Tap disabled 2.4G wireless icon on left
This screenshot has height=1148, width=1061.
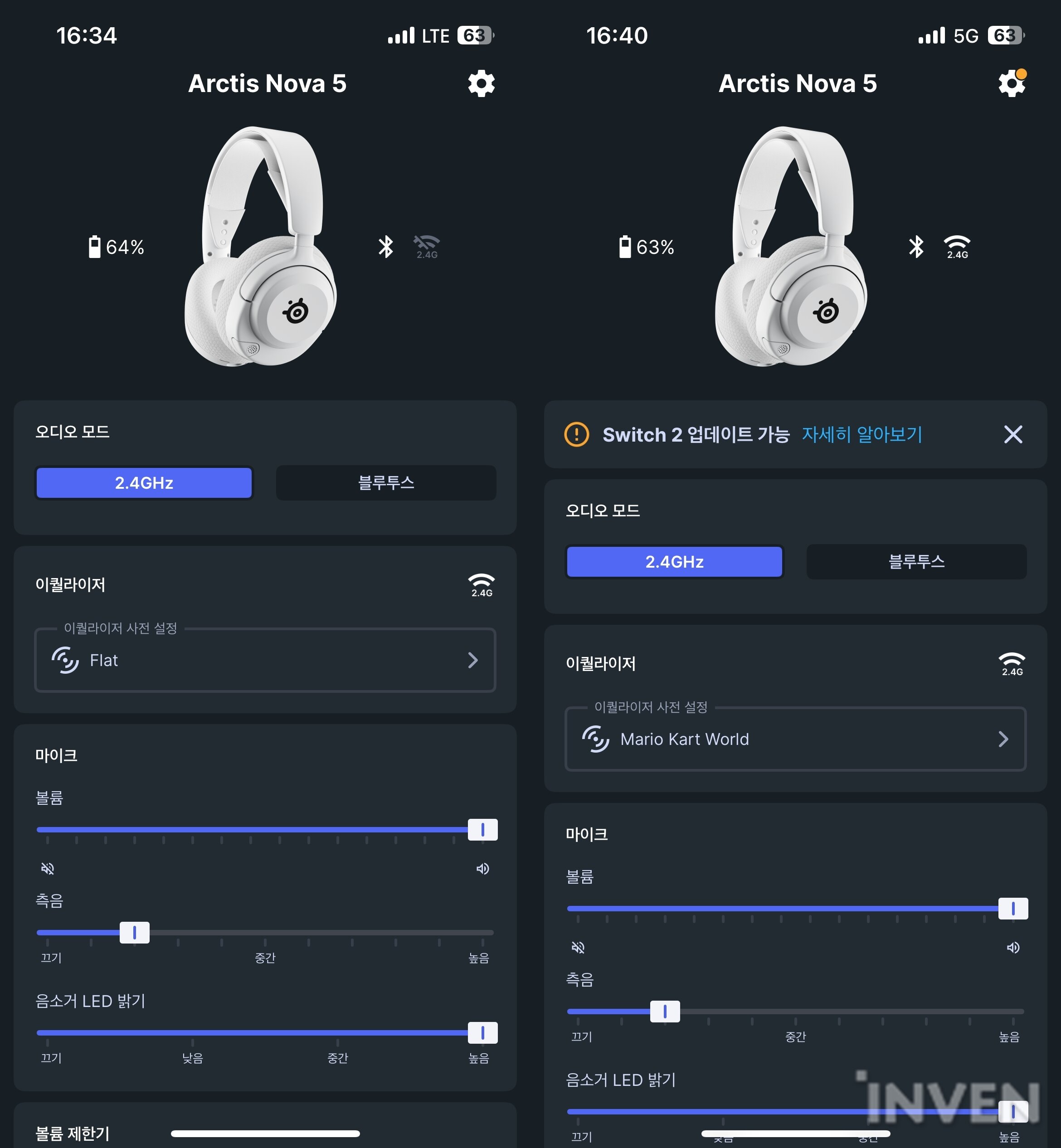click(x=427, y=247)
